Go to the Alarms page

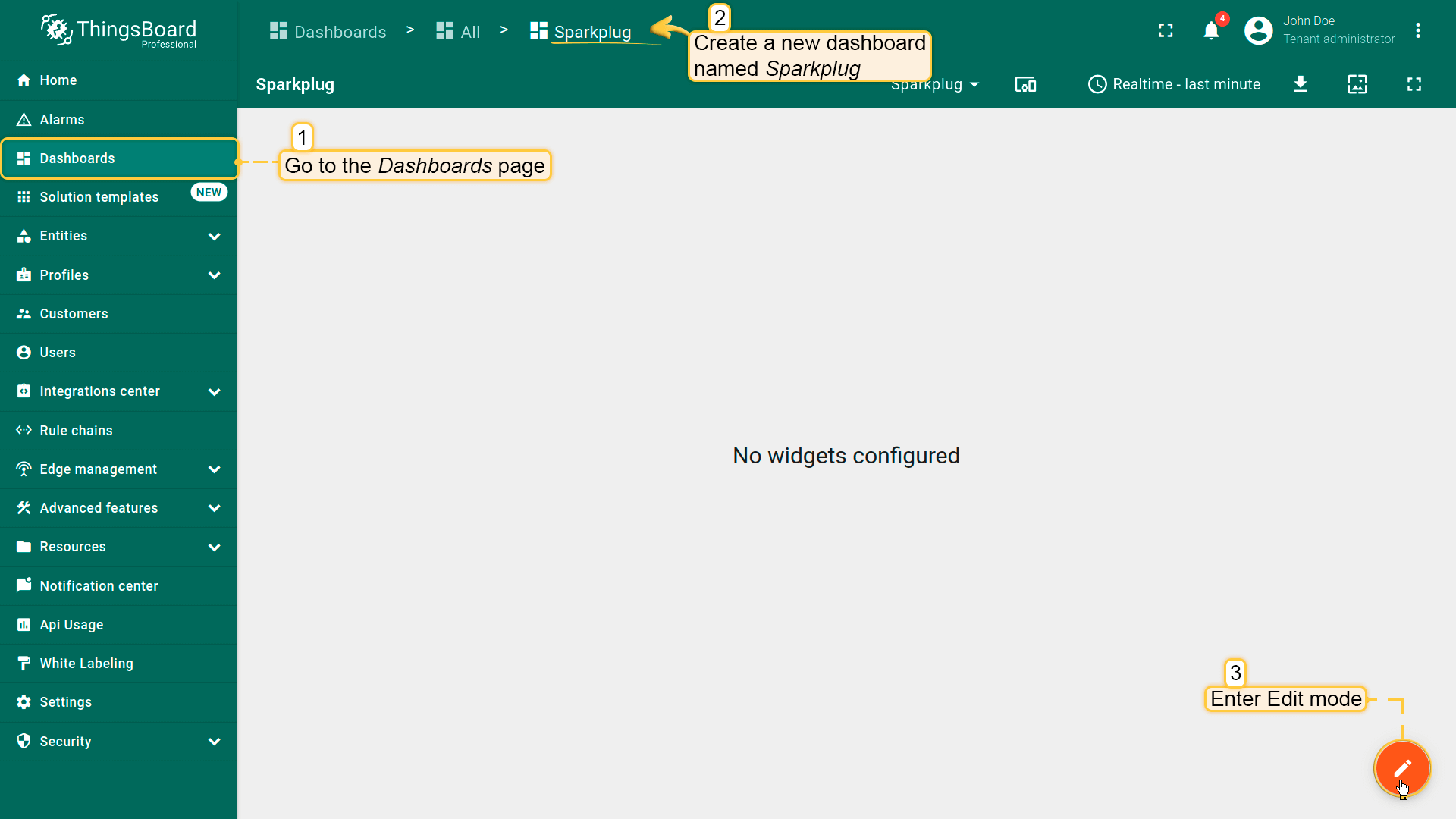click(62, 119)
